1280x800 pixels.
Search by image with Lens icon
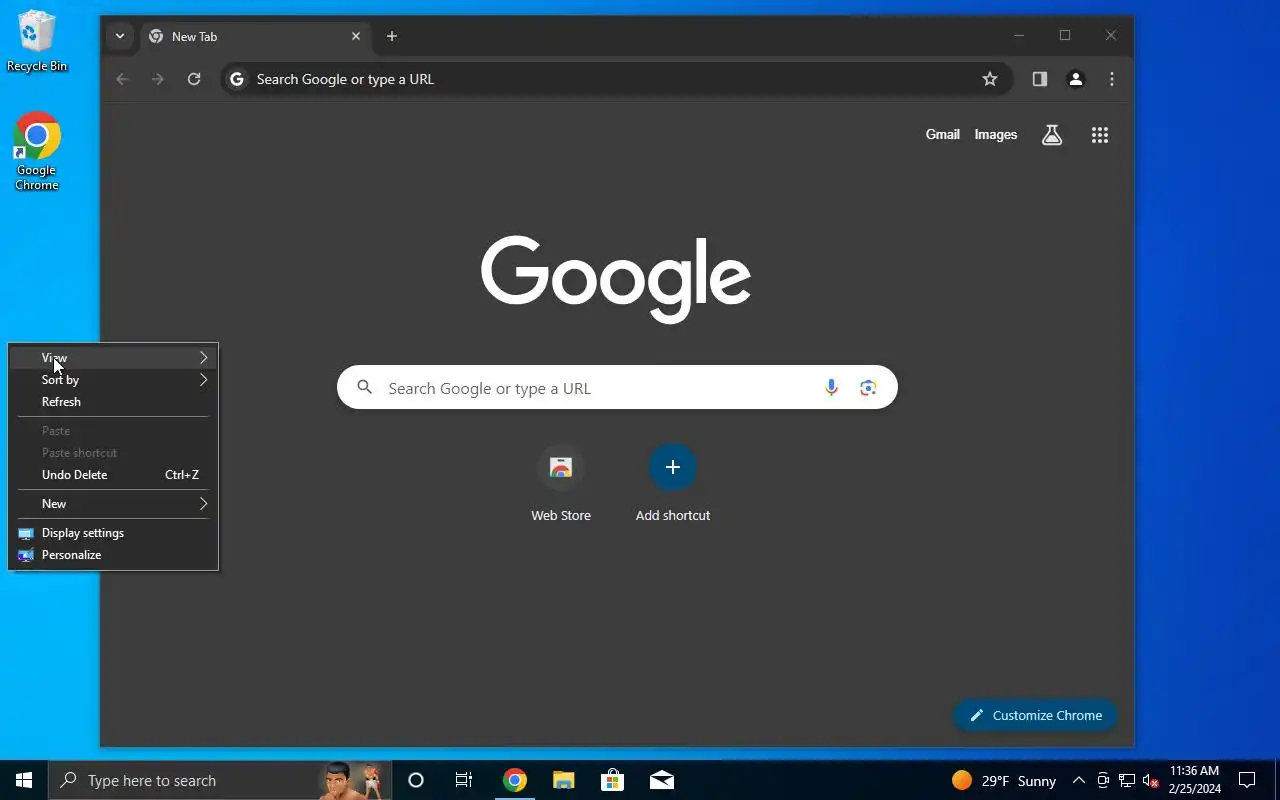(x=868, y=388)
